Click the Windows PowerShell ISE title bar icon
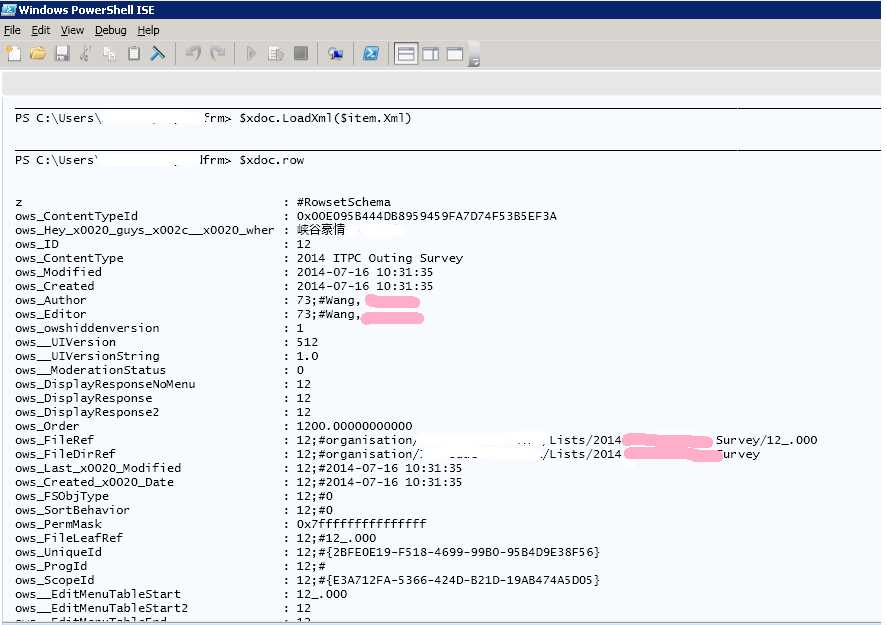The width and height of the screenshot is (887, 625). click(8, 10)
